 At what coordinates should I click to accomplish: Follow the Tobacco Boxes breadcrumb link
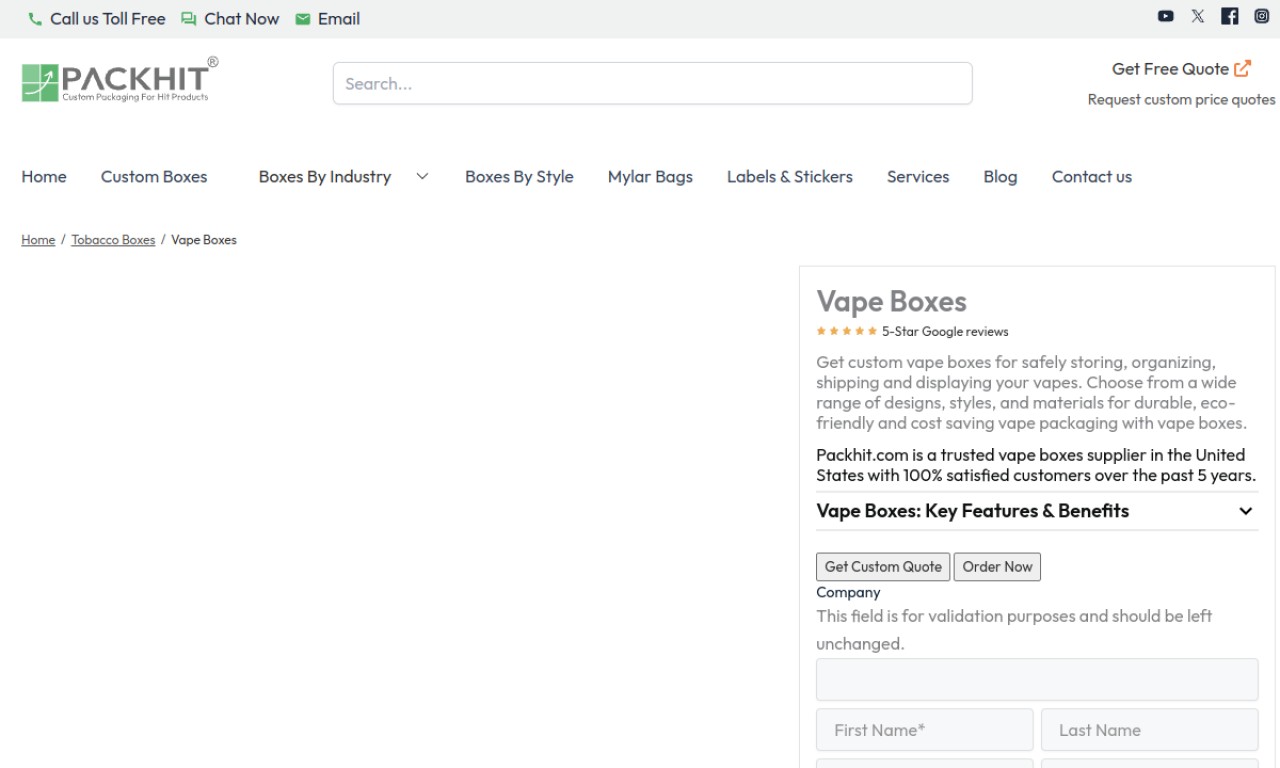(x=113, y=240)
